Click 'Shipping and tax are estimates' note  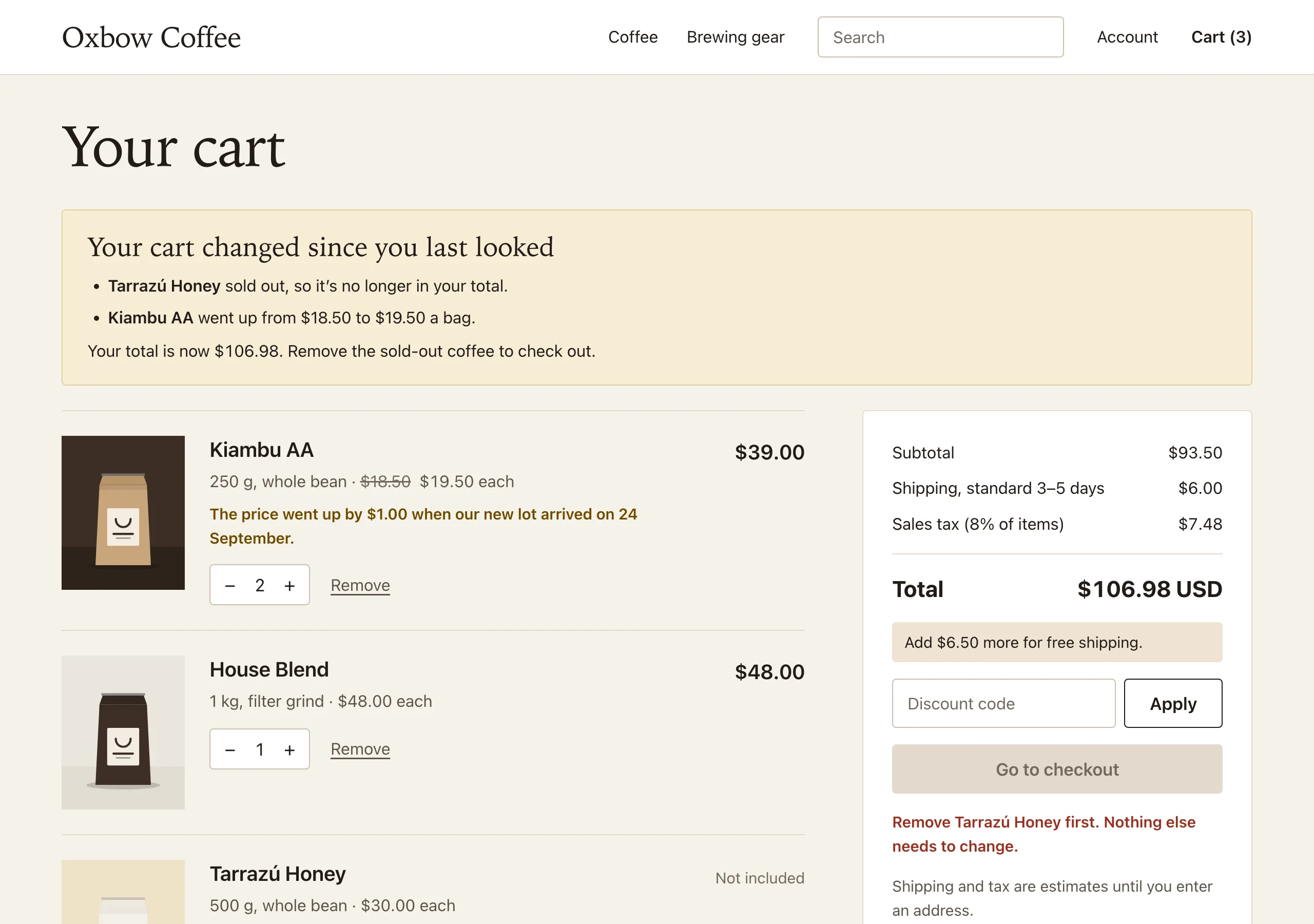pyautogui.click(x=1052, y=898)
